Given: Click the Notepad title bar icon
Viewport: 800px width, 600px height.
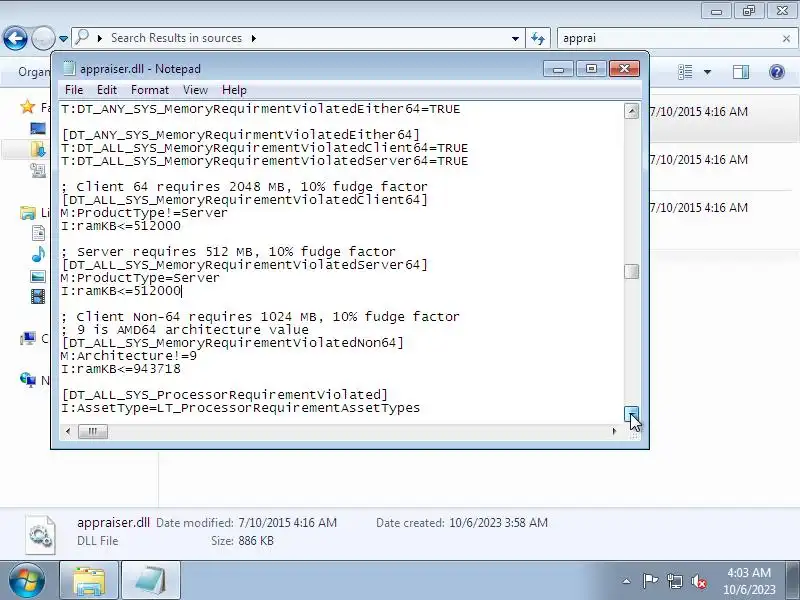Looking at the screenshot, I should pos(69,68).
